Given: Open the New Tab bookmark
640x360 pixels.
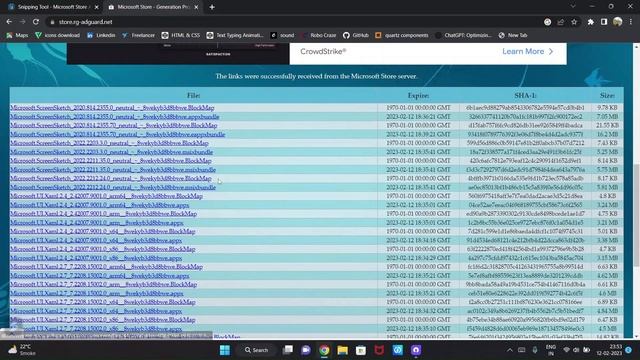Looking at the screenshot, I should pyautogui.click(x=513, y=35).
